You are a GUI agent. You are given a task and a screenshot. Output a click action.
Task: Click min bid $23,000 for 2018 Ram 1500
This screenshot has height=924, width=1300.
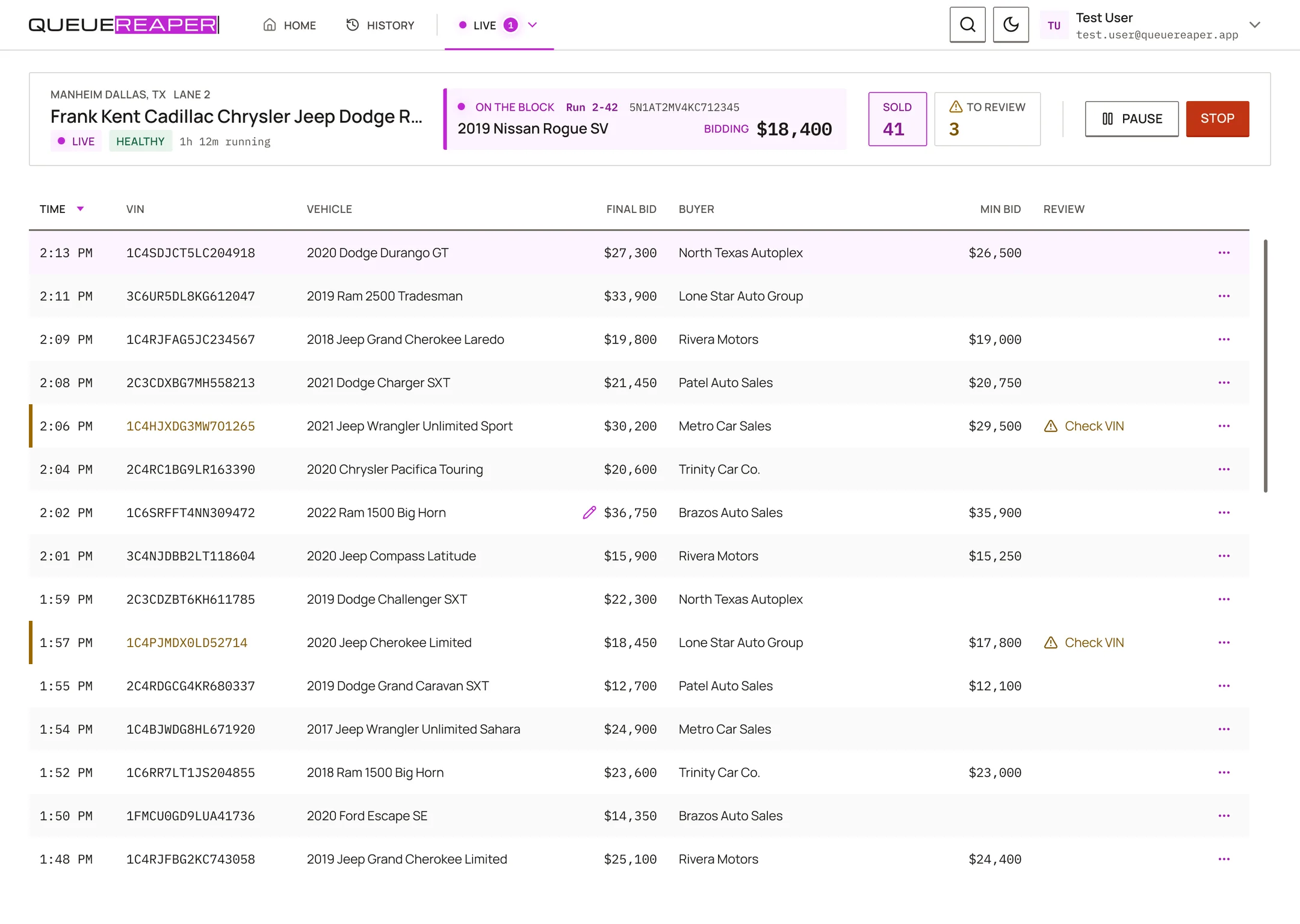995,772
